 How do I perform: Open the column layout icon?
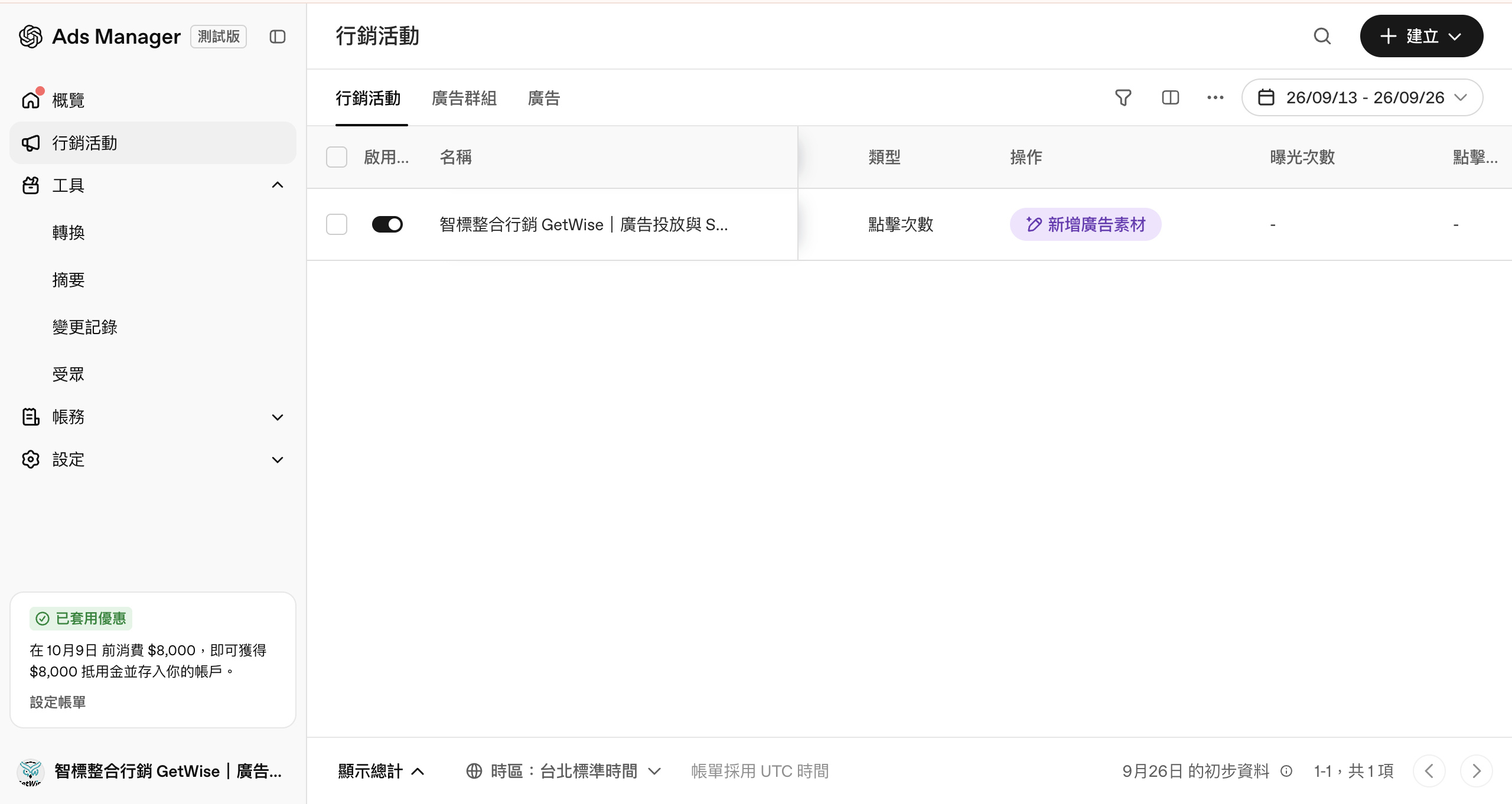pyautogui.click(x=1170, y=97)
